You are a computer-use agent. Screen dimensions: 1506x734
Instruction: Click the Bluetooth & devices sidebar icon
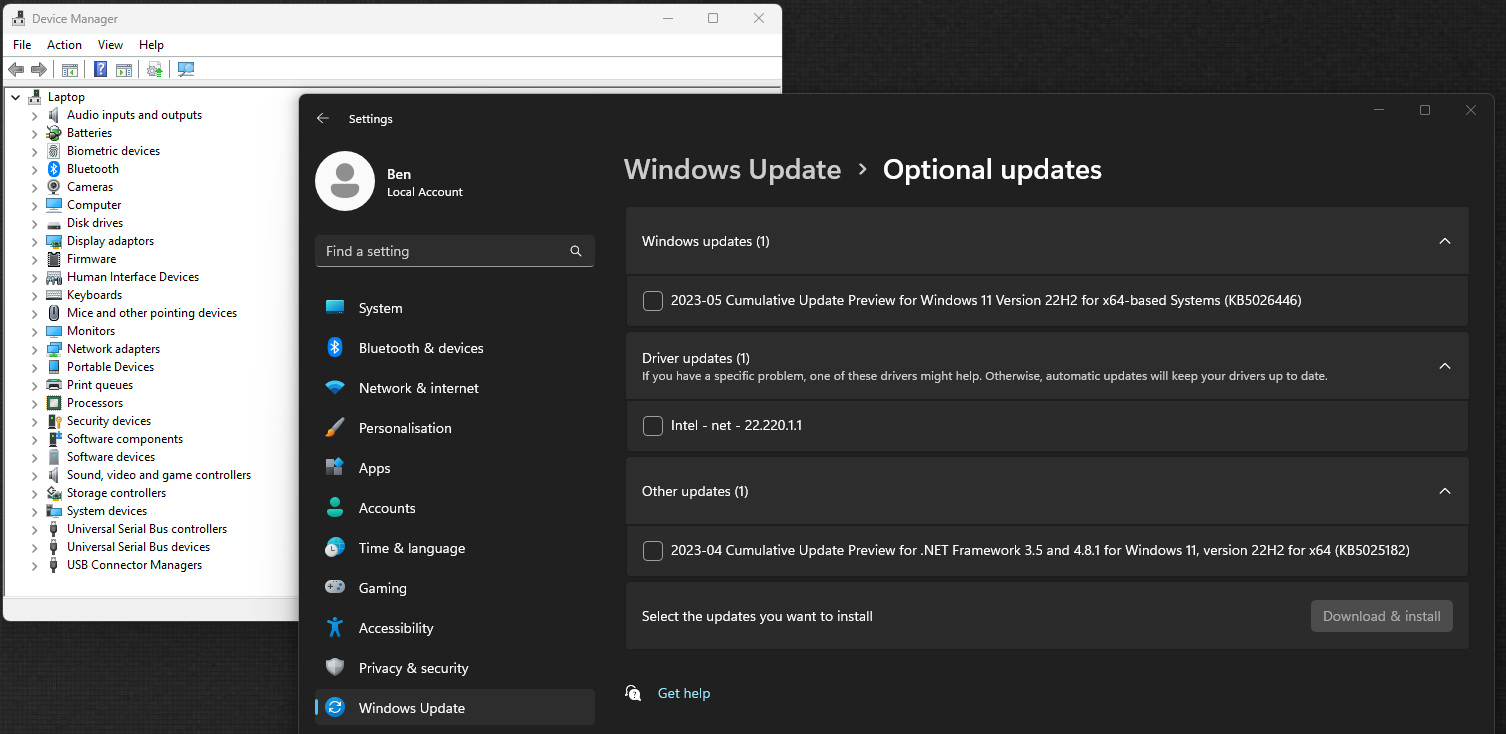(335, 348)
